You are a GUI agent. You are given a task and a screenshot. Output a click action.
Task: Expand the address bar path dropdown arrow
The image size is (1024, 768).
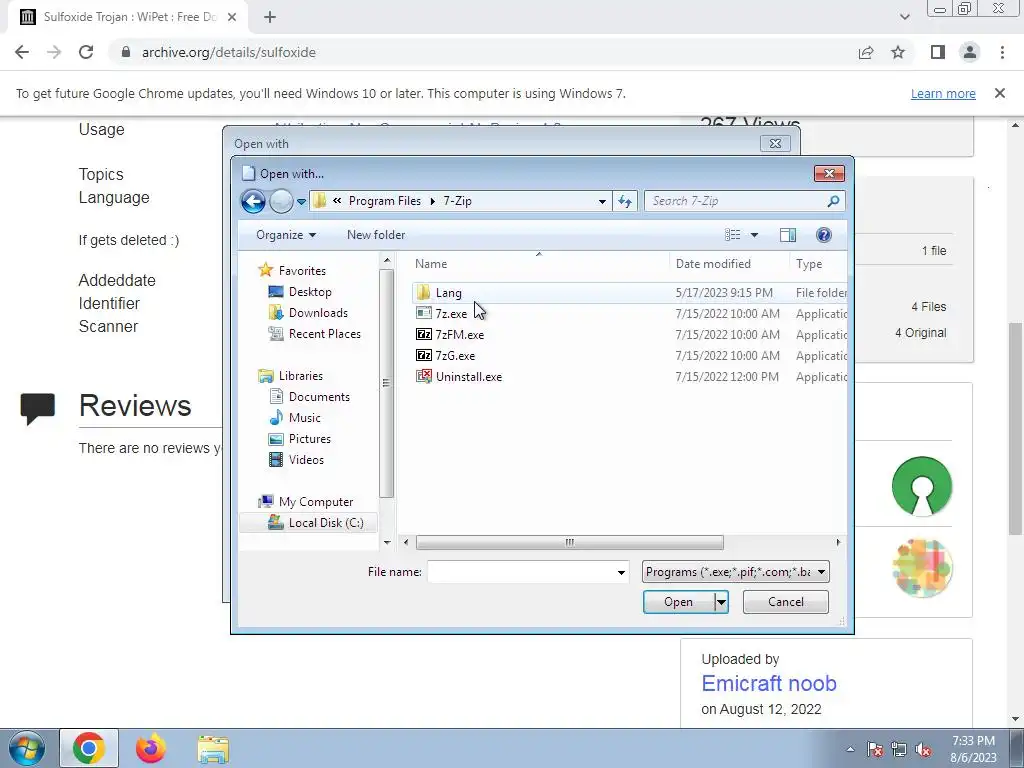pos(602,201)
